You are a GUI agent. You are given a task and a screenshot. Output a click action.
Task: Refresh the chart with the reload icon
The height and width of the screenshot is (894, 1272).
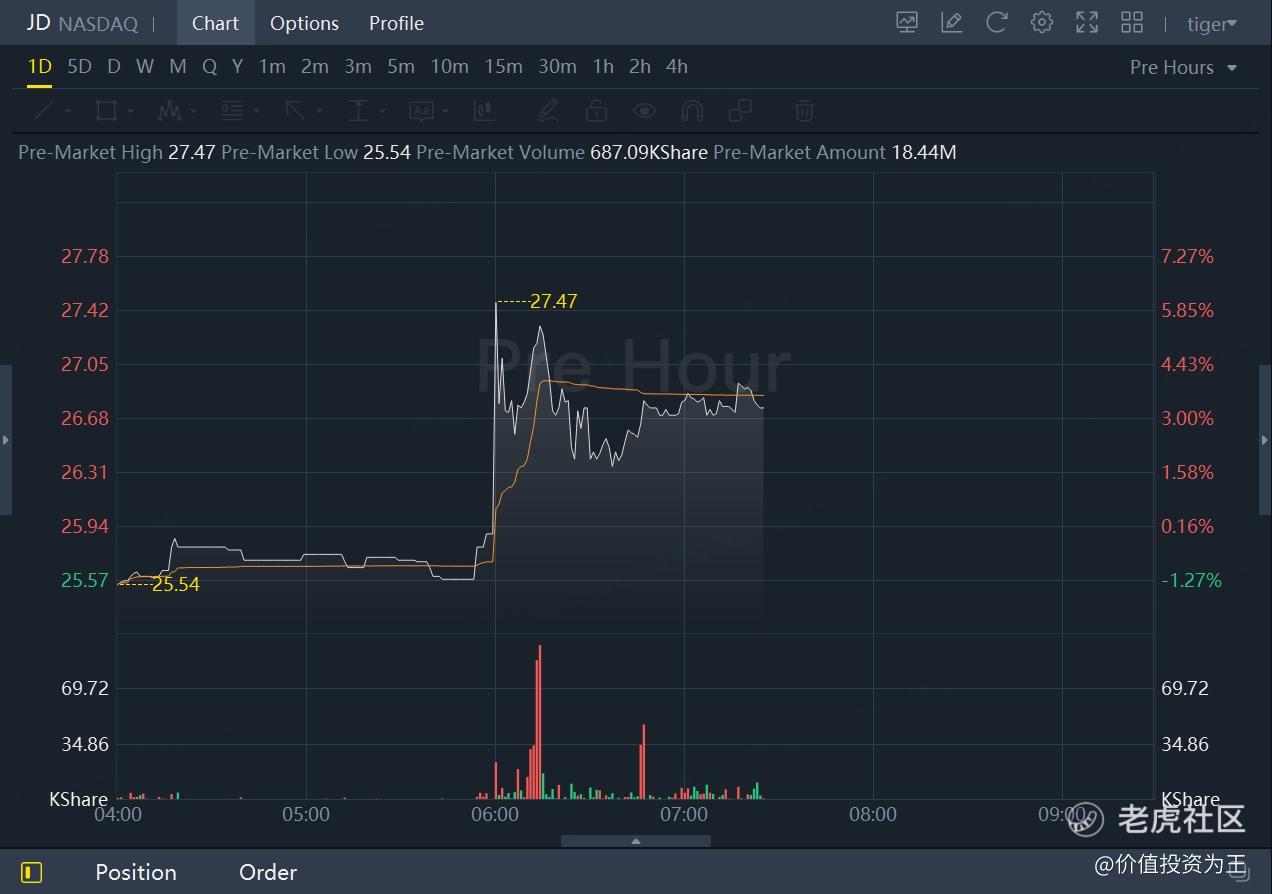pyautogui.click(x=996, y=22)
